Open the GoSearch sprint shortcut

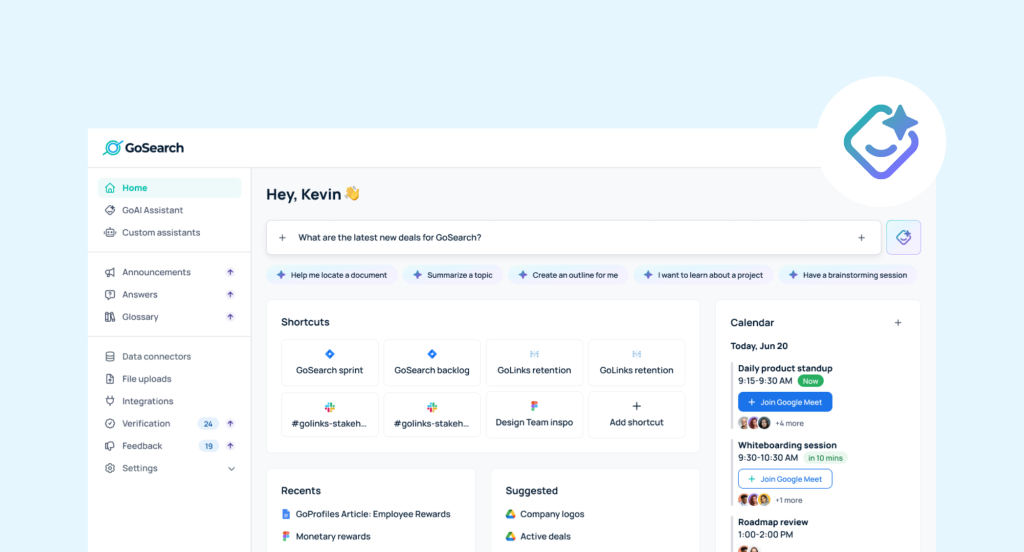tap(330, 363)
